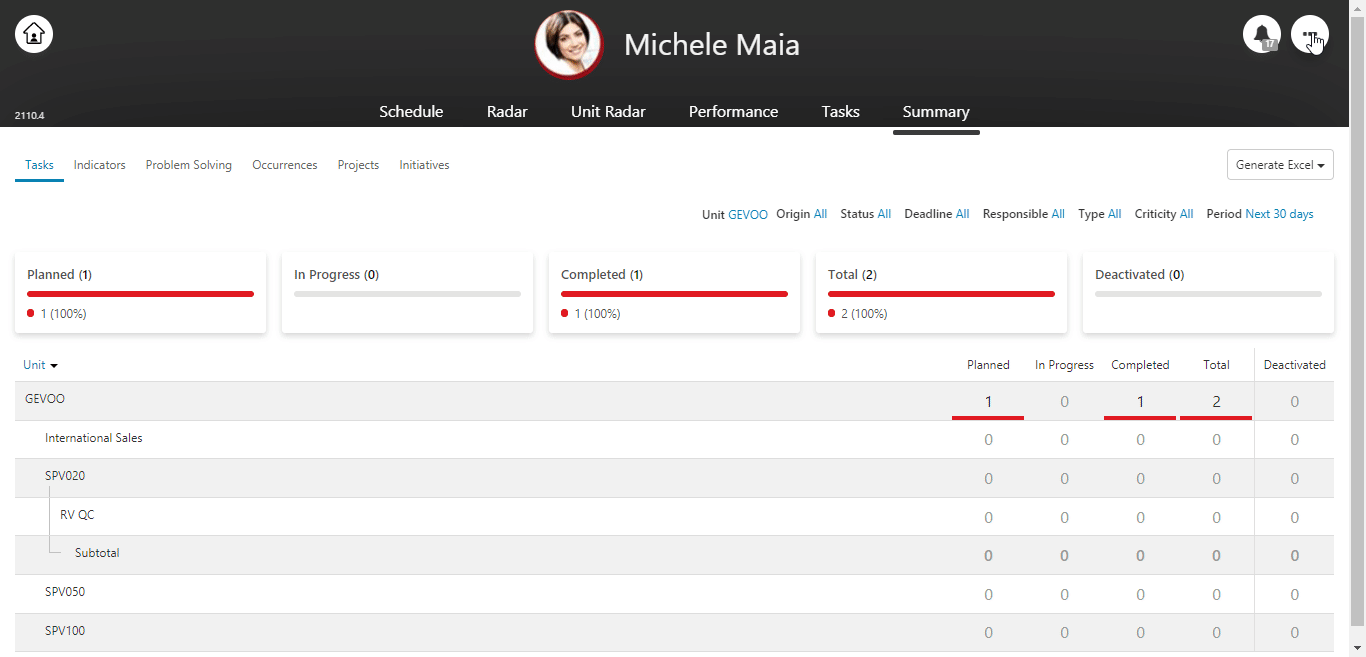This screenshot has width=1366, height=657.
Task: Click the Planned (1) summary card title
Action: tap(60, 274)
